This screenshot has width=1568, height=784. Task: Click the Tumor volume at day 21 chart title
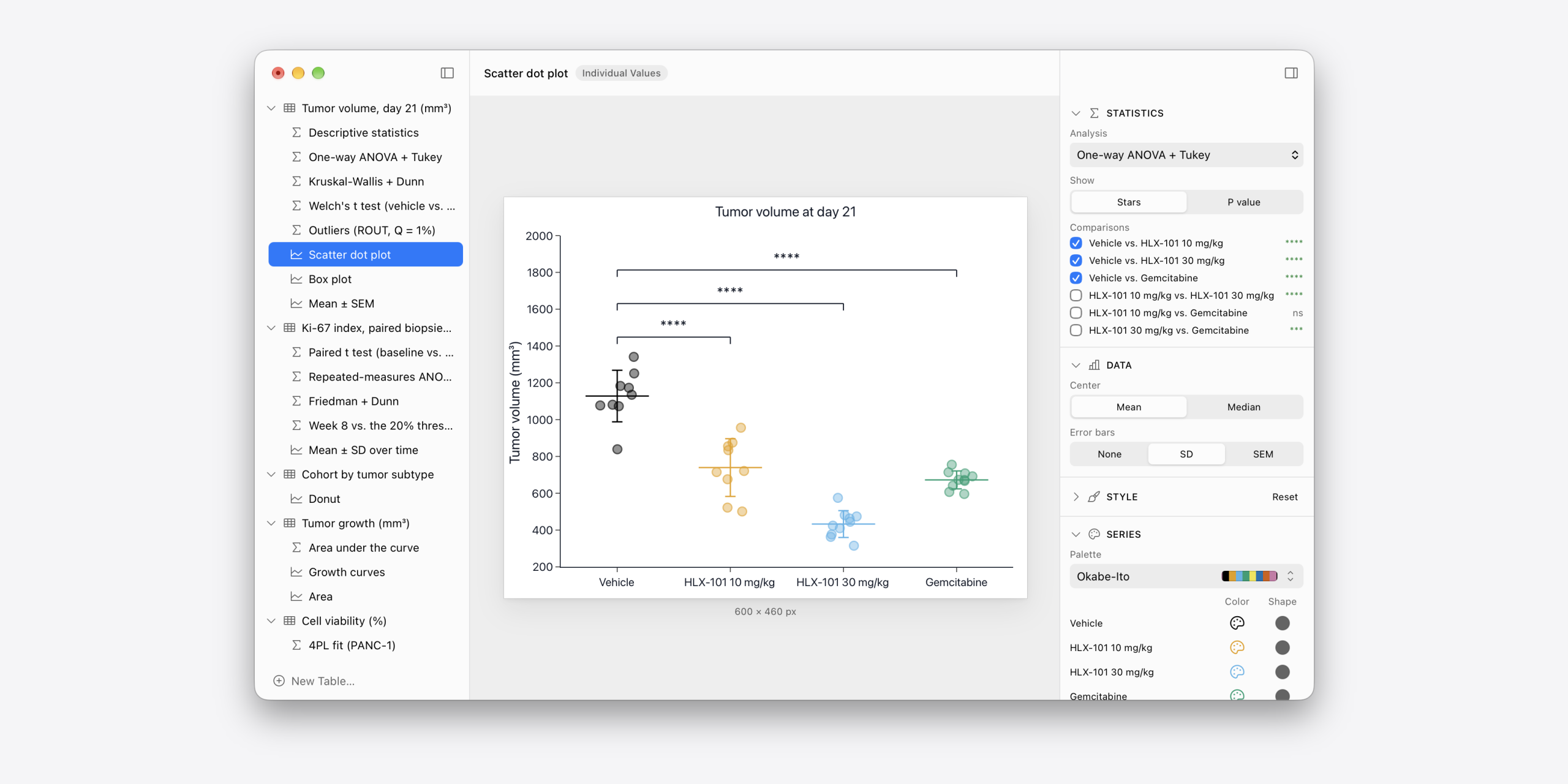(785, 212)
